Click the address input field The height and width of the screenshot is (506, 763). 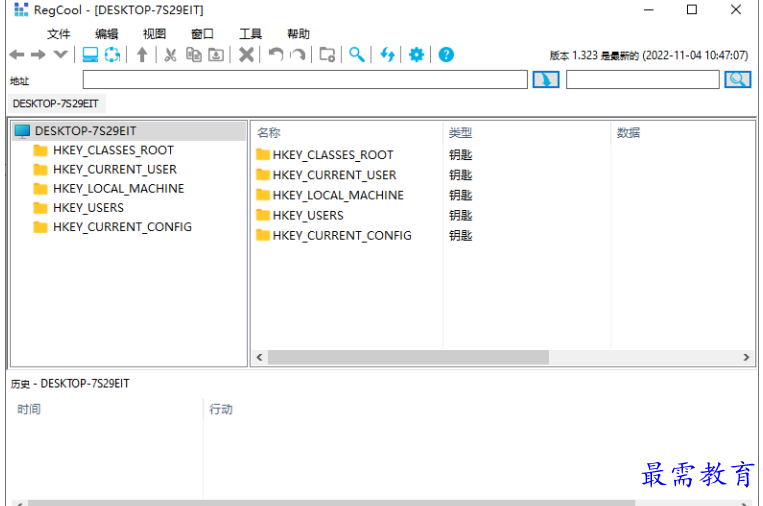(305, 80)
